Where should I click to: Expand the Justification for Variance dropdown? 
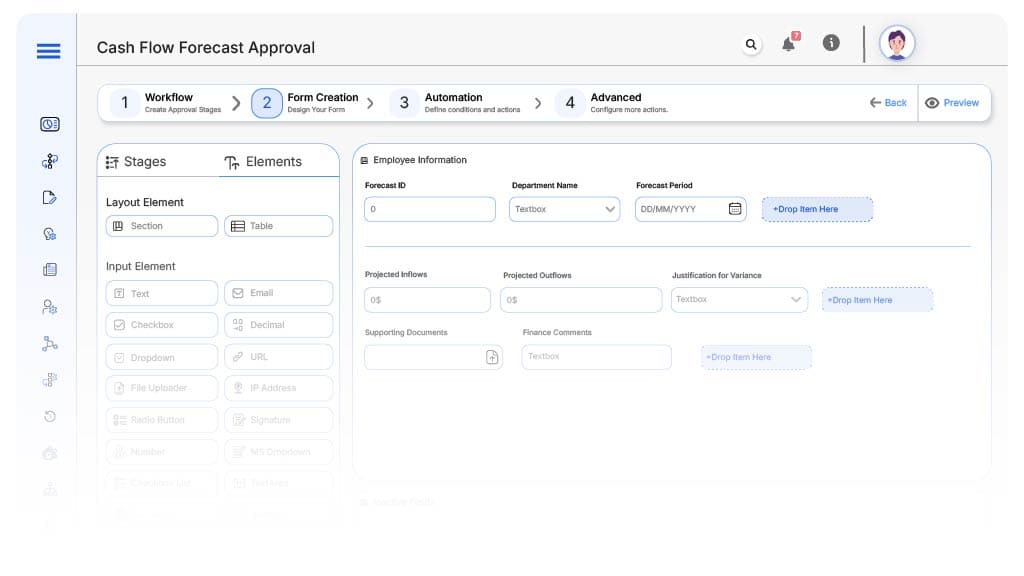tap(796, 299)
